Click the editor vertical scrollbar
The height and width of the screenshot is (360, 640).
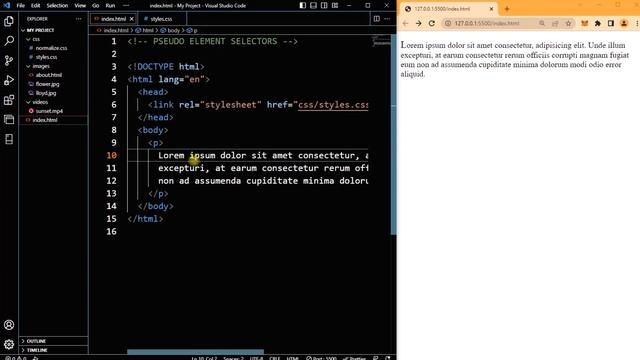pyautogui.click(x=393, y=135)
